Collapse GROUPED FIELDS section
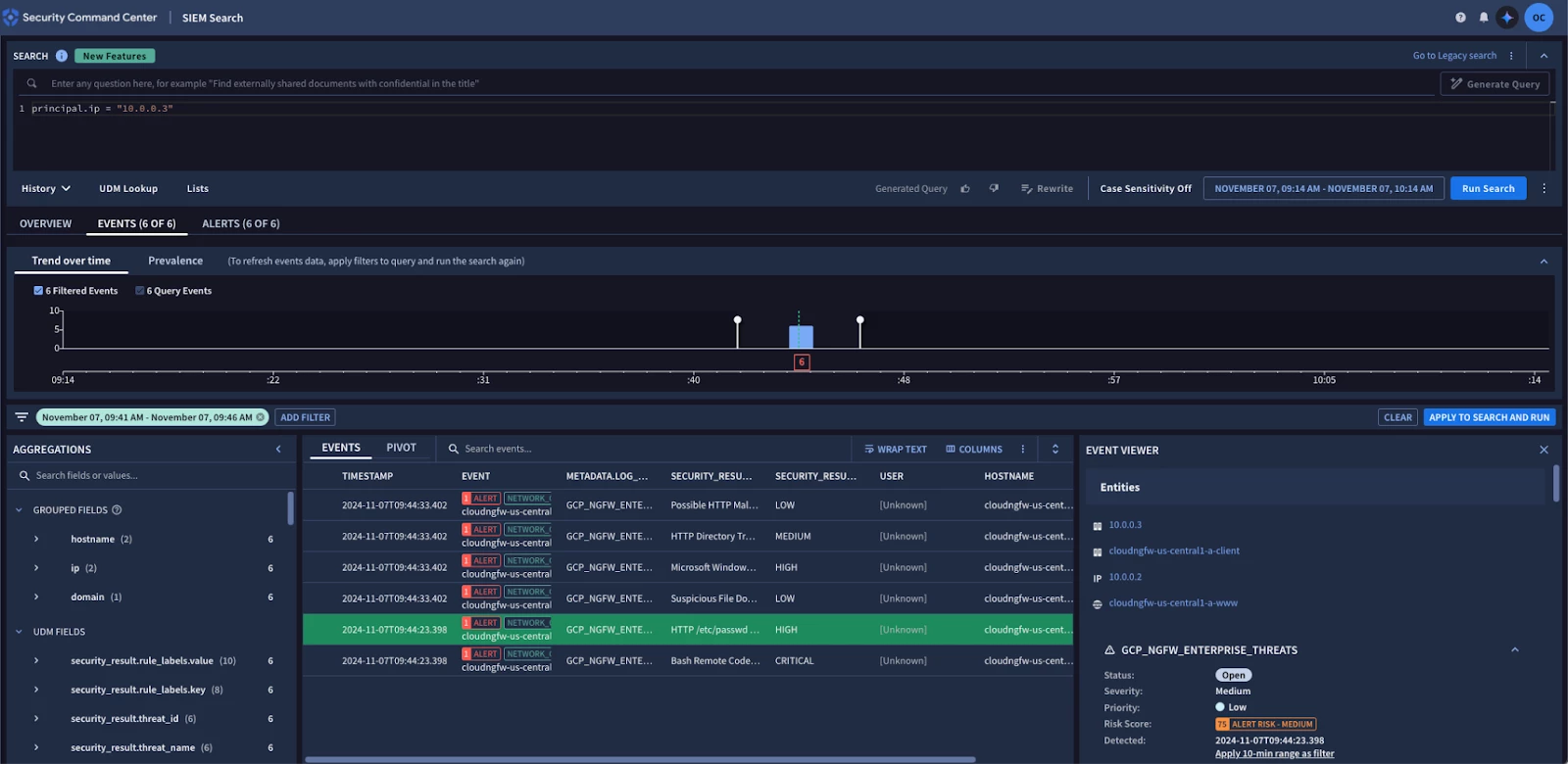This screenshot has height=764, width=1568. coord(19,510)
